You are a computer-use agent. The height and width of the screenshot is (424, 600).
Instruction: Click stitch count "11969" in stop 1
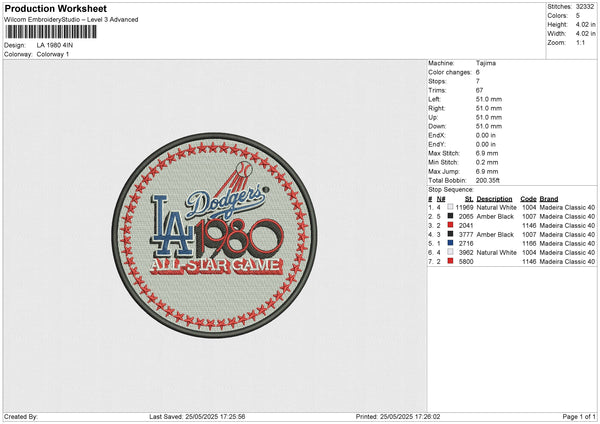[x=464, y=207]
